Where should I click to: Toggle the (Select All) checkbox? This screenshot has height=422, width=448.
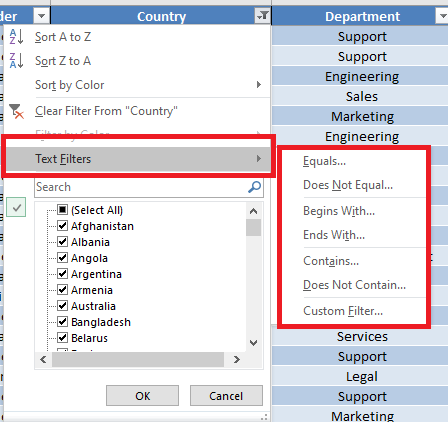[62, 210]
